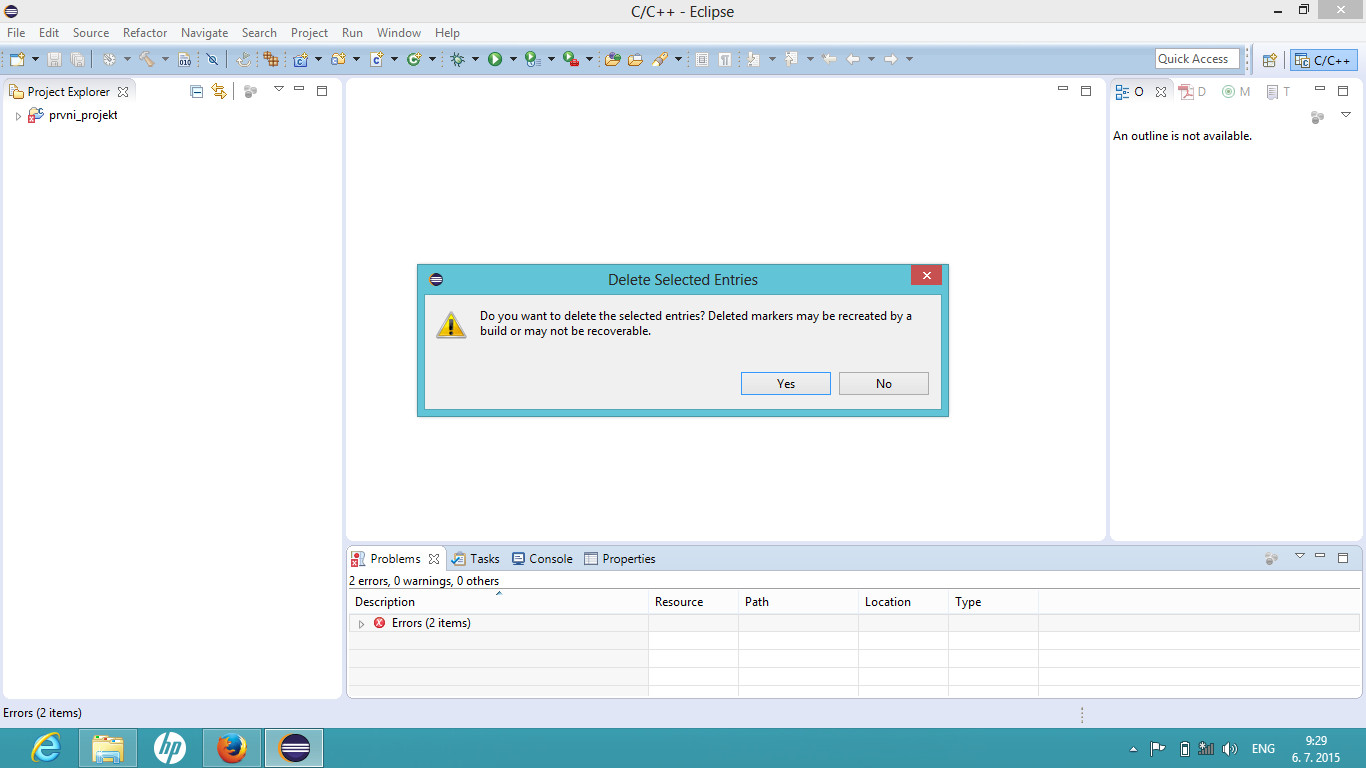This screenshot has width=1366, height=768.
Task: Click the Build hammer icon
Action: 147,60
